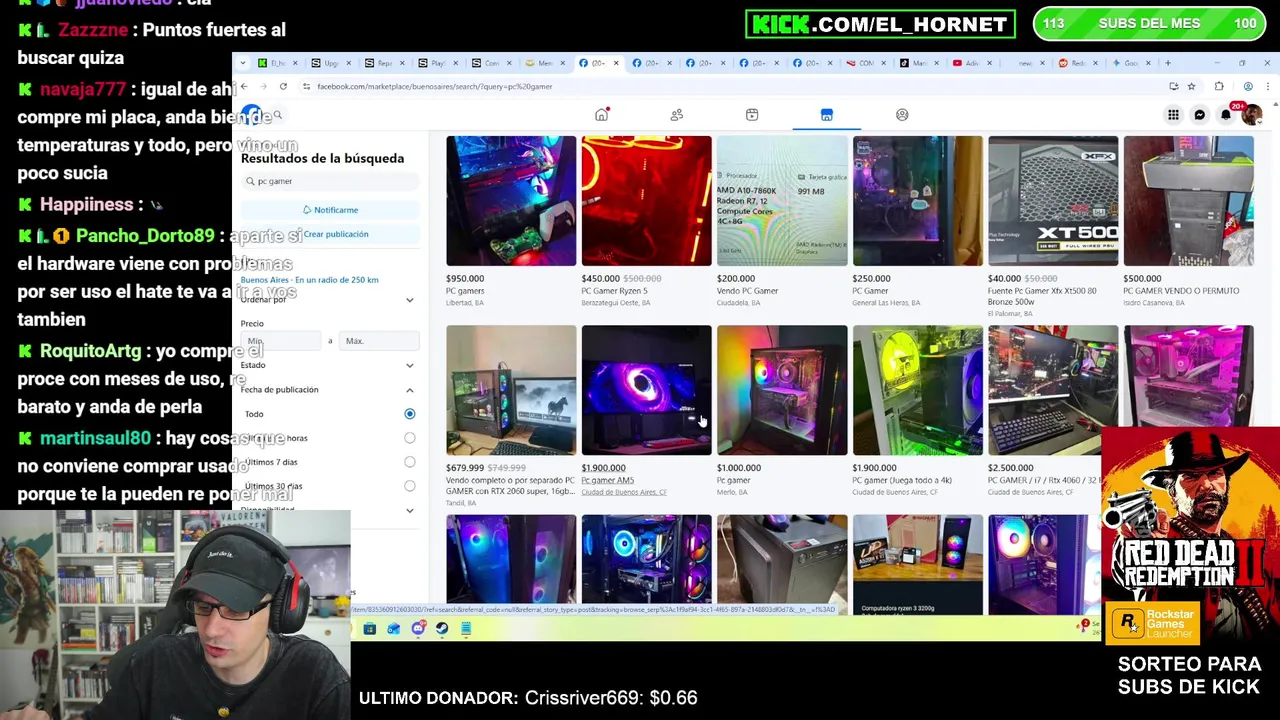Click the Mín. price input field

pyautogui.click(x=281, y=341)
